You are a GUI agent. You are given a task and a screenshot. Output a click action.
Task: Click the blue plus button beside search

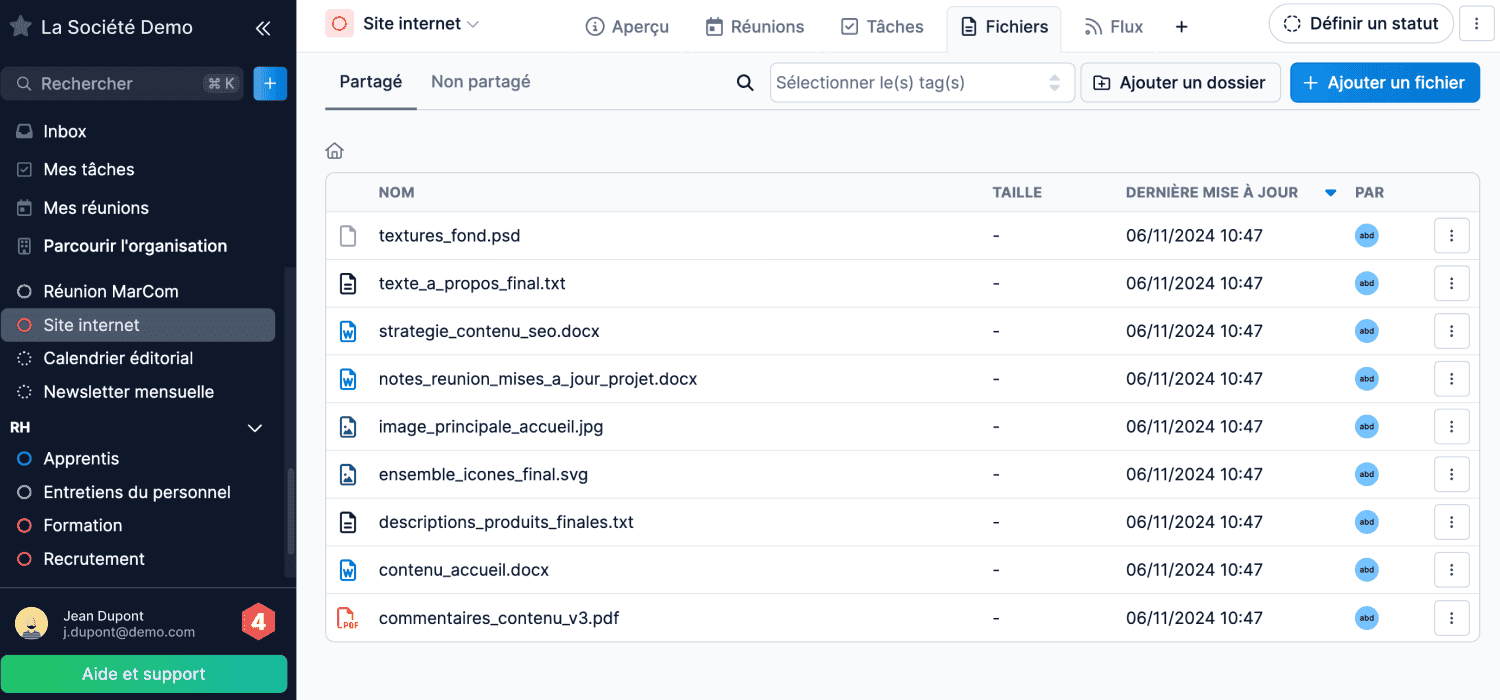coord(270,84)
